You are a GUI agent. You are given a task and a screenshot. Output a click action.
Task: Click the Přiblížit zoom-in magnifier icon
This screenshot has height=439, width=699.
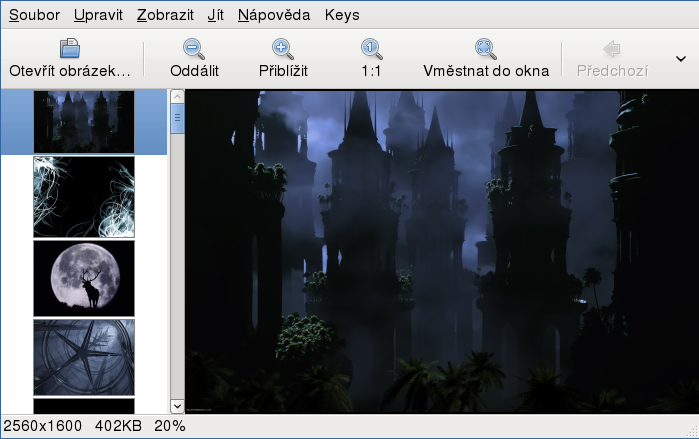click(282, 48)
